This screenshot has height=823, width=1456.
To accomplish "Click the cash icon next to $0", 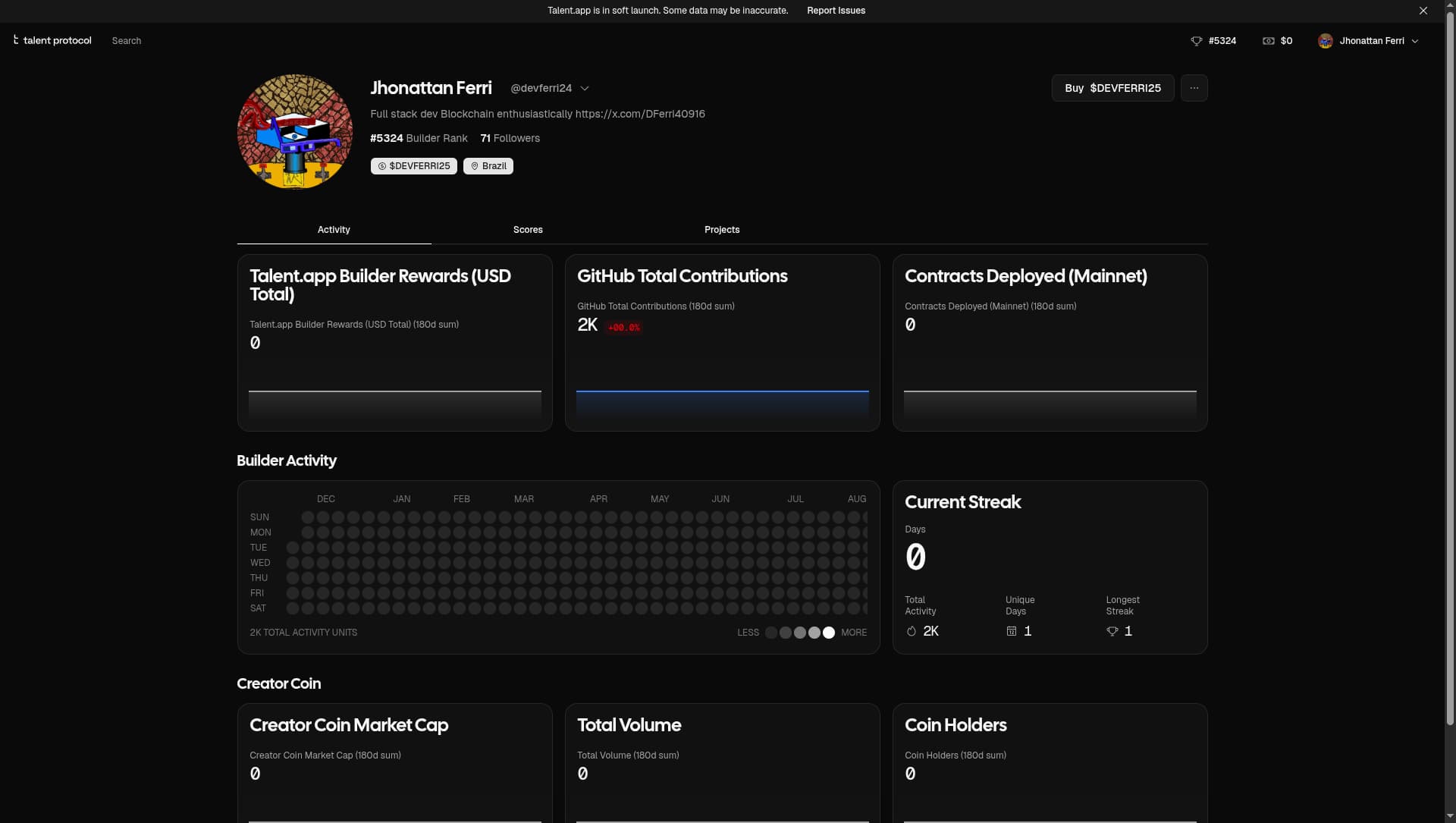I will tap(1269, 40).
